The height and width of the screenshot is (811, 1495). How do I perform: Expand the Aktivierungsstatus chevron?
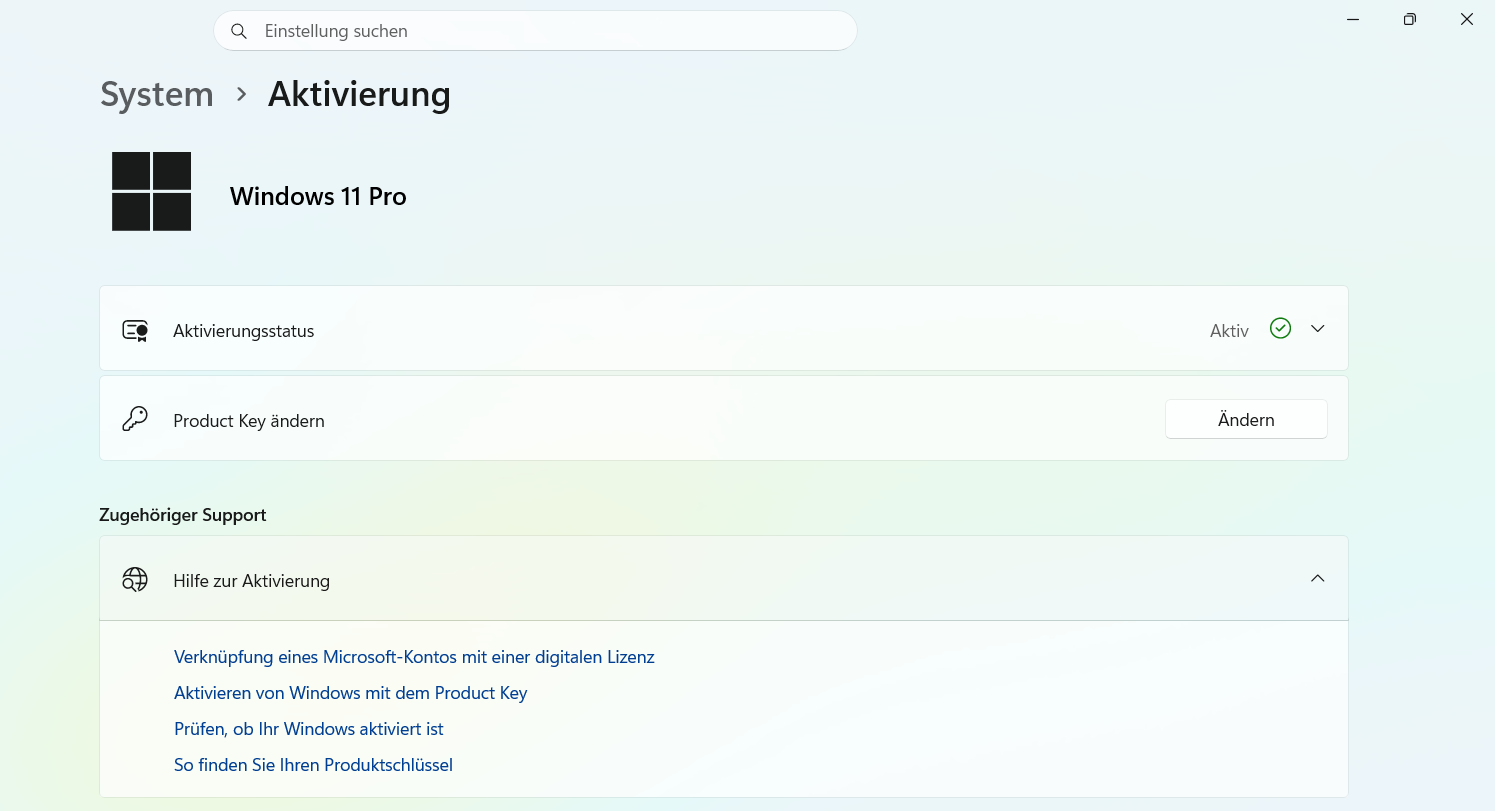point(1318,328)
